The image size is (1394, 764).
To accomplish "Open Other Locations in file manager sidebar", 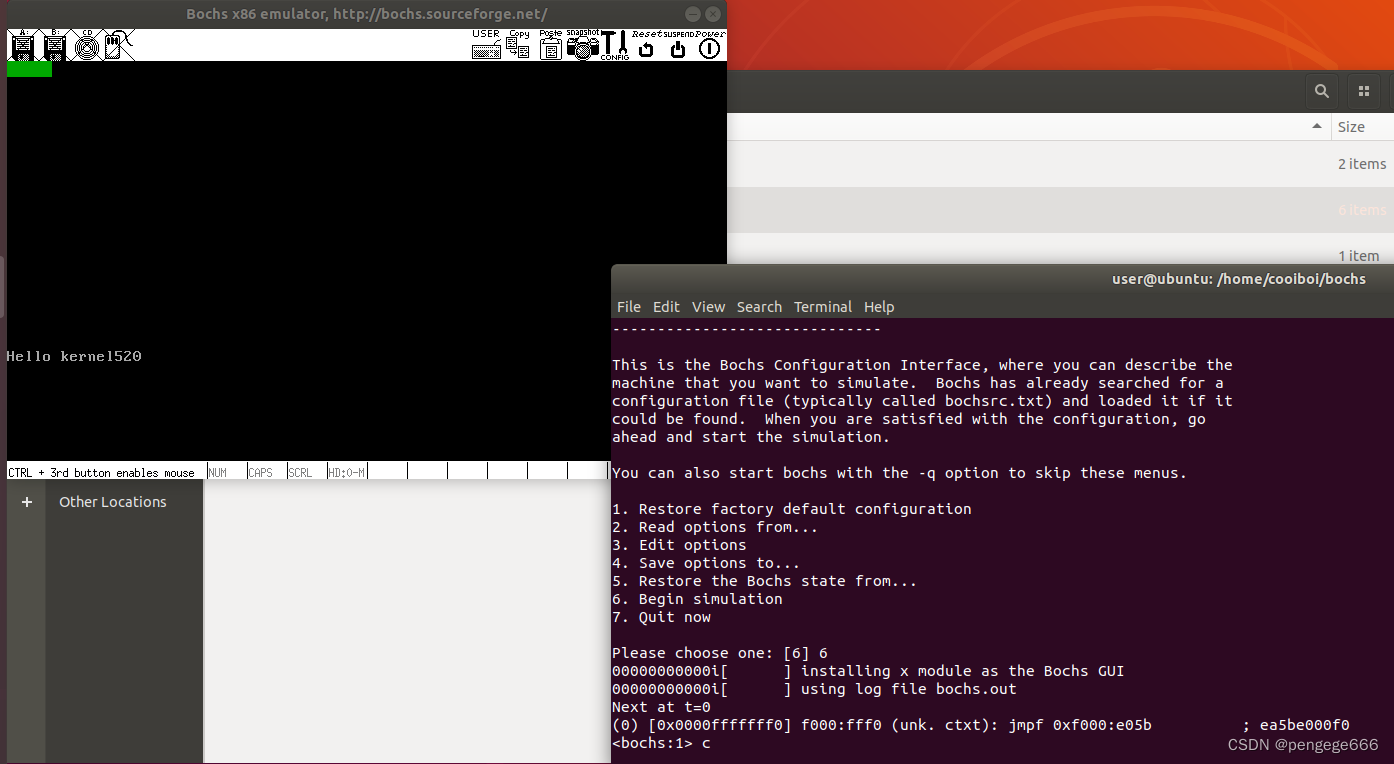I will 112,502.
